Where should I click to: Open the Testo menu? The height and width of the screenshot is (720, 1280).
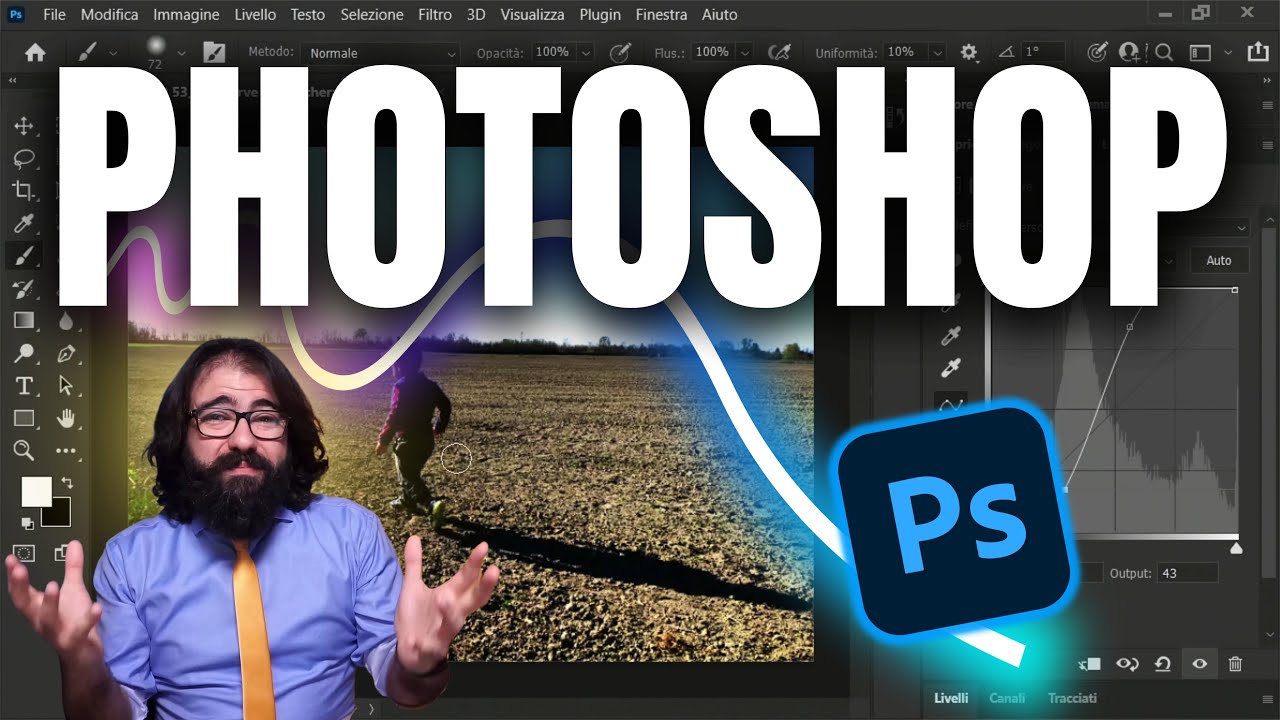[308, 15]
